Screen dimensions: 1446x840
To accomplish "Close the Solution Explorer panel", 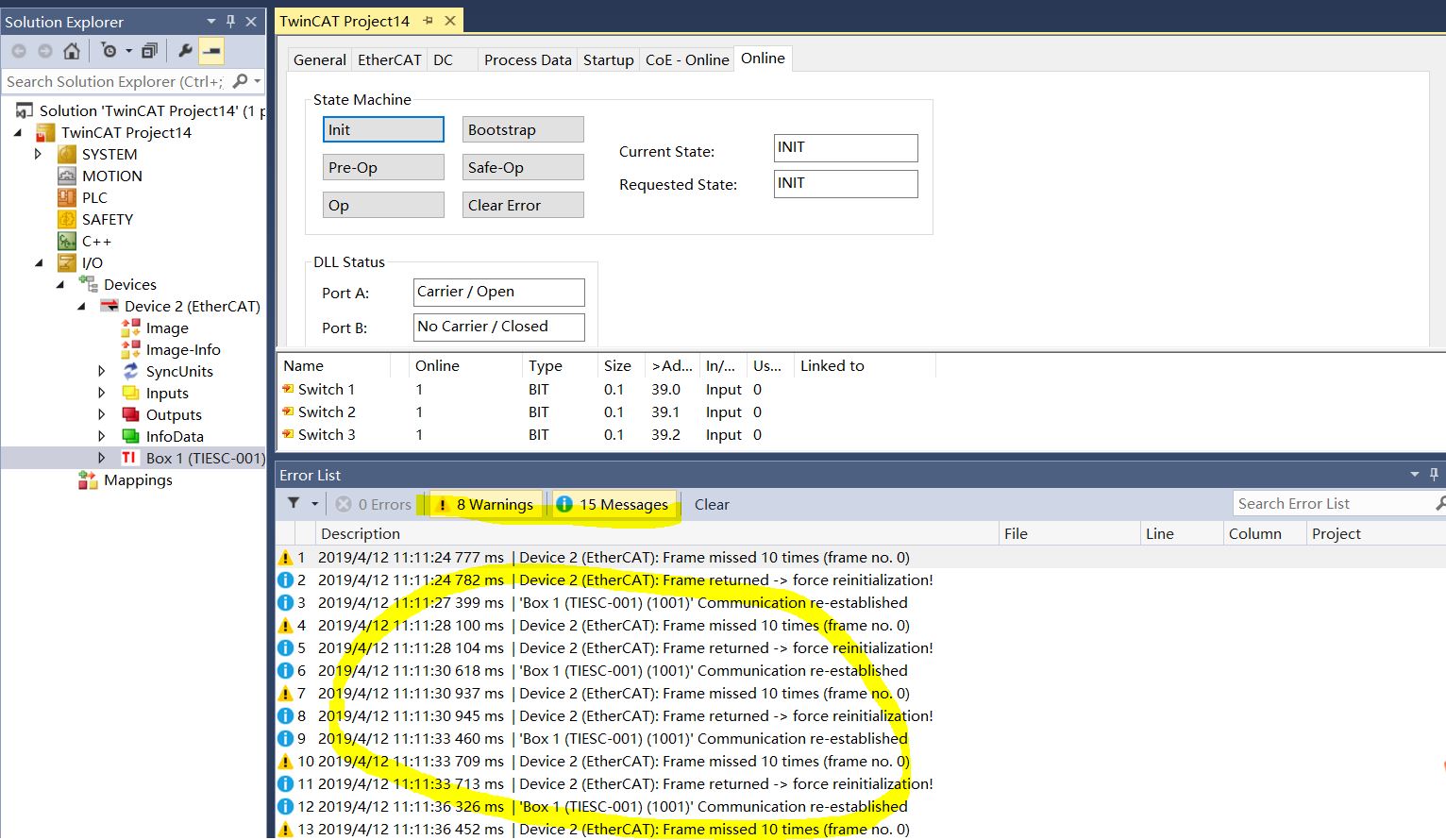I will (x=251, y=22).
